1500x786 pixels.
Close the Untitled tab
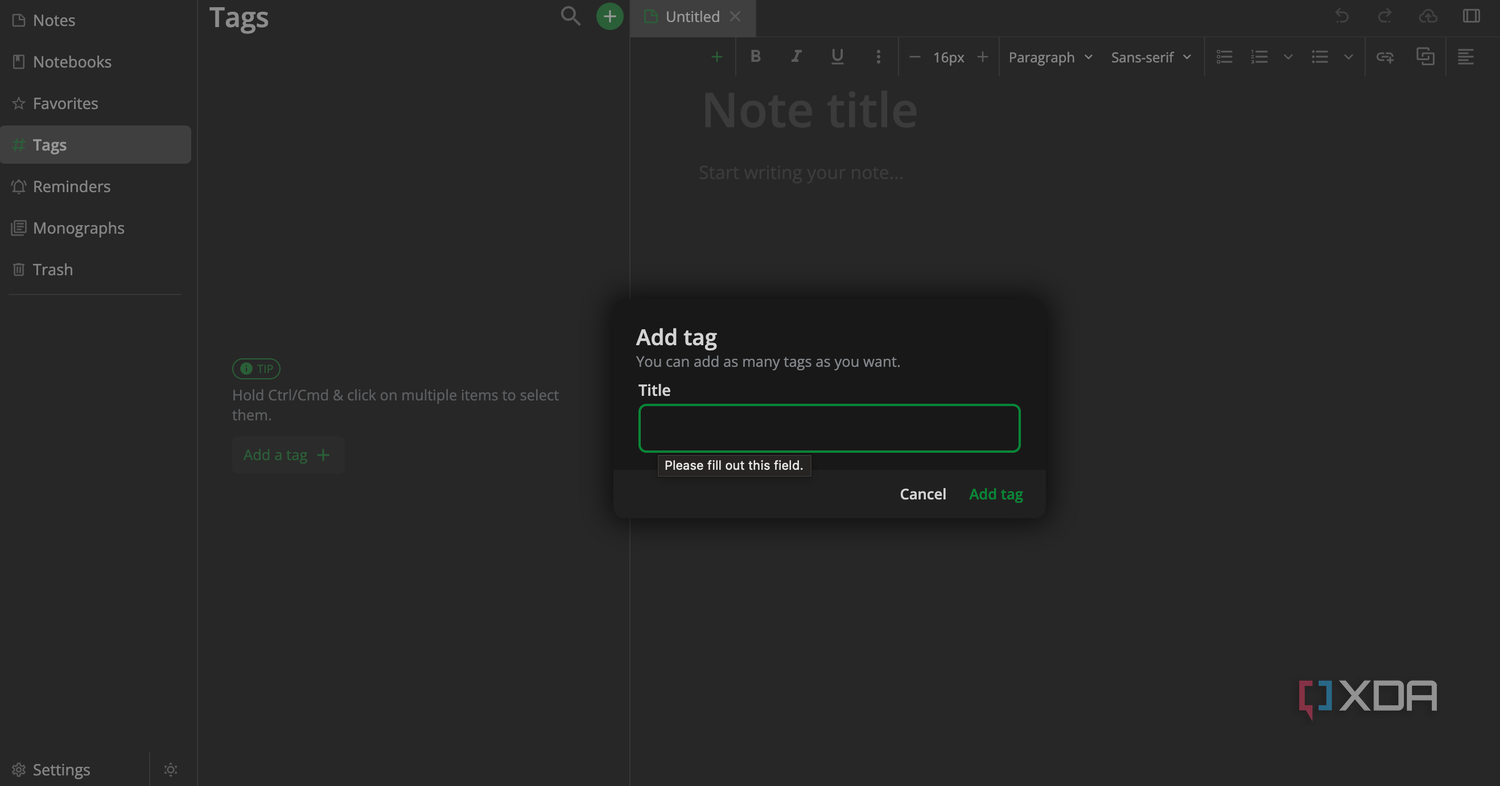point(736,17)
